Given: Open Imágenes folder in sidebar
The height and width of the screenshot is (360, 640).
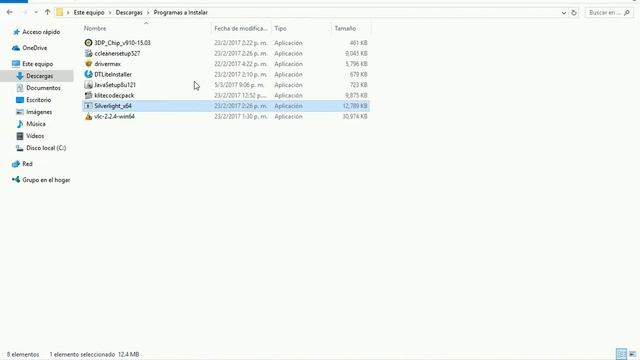Looking at the screenshot, I should pyautogui.click(x=39, y=112).
